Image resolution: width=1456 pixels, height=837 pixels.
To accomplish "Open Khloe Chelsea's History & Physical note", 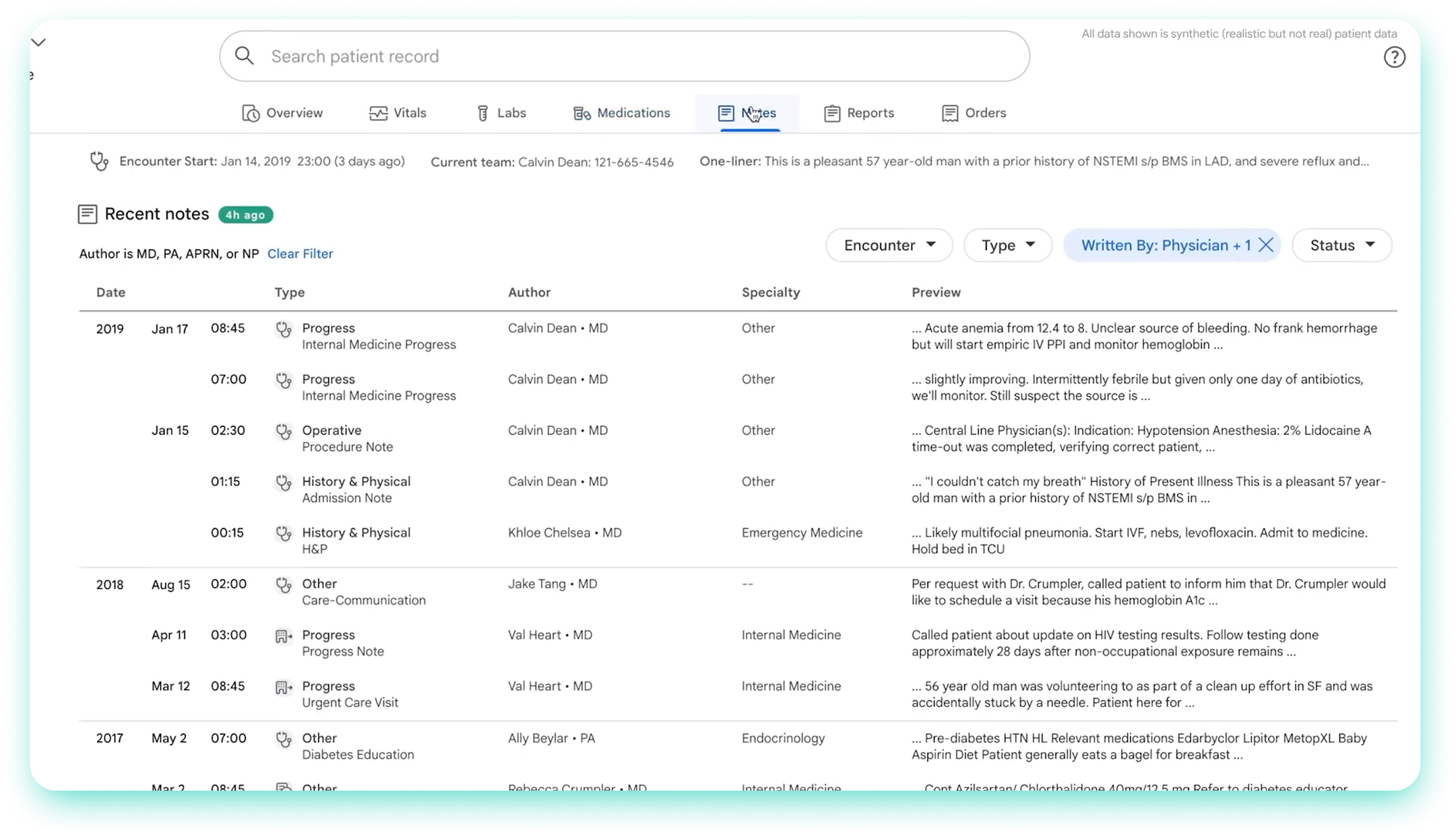I will (x=356, y=533).
